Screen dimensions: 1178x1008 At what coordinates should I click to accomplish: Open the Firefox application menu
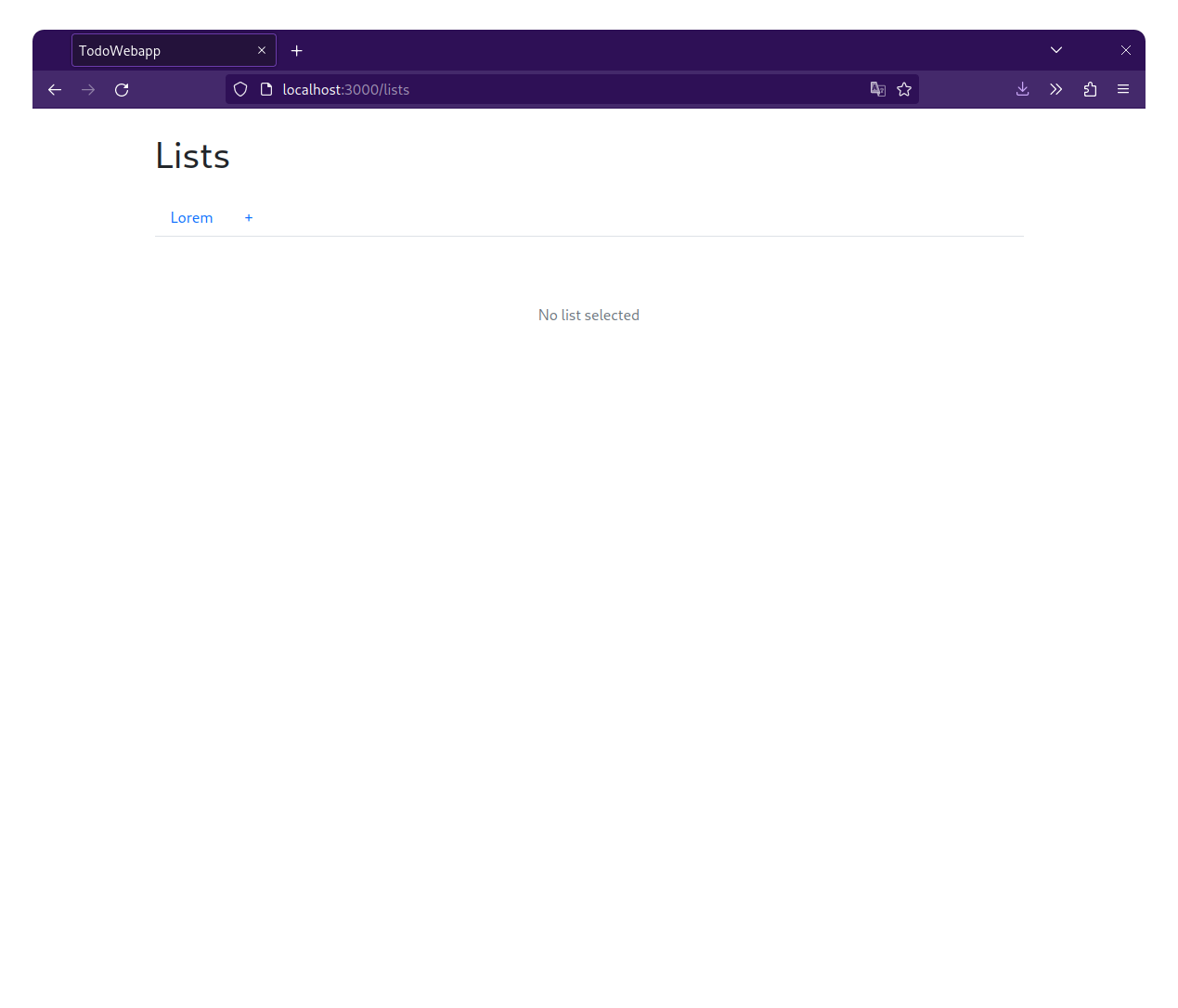click(x=1123, y=90)
